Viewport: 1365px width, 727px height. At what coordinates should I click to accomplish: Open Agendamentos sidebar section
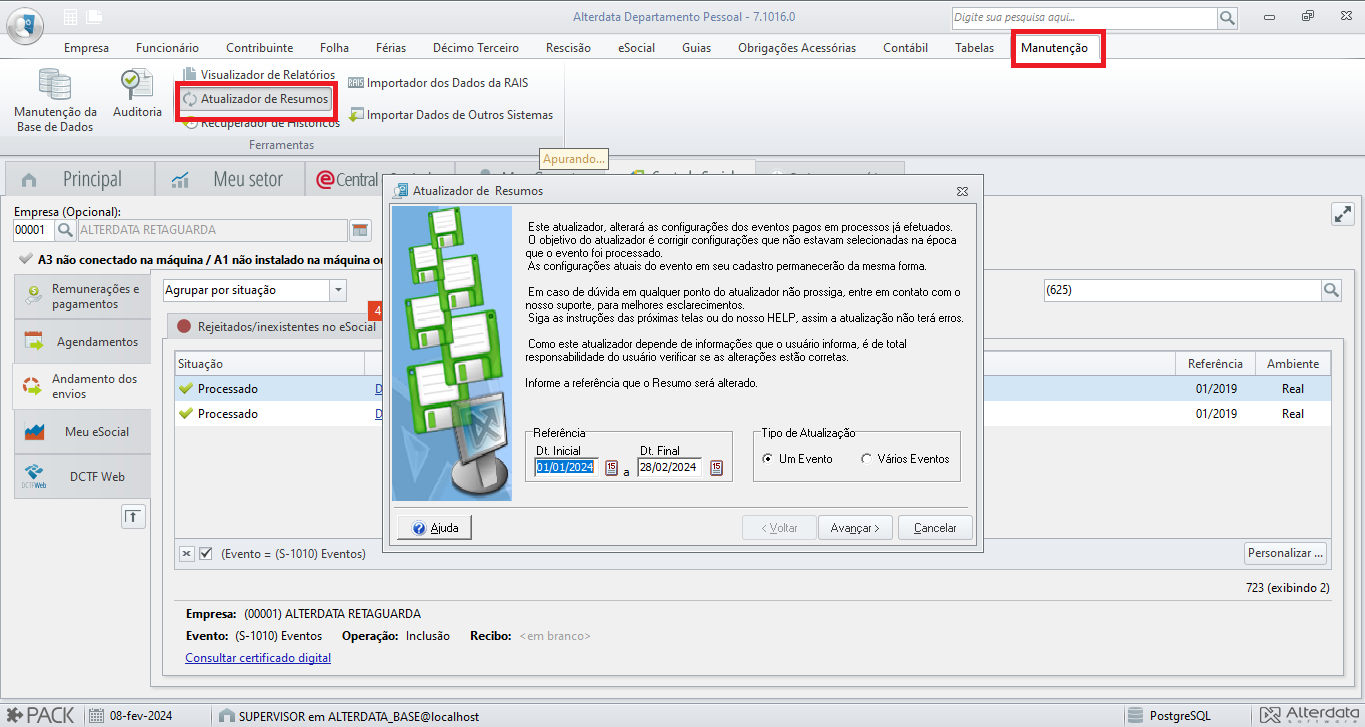tap(82, 342)
